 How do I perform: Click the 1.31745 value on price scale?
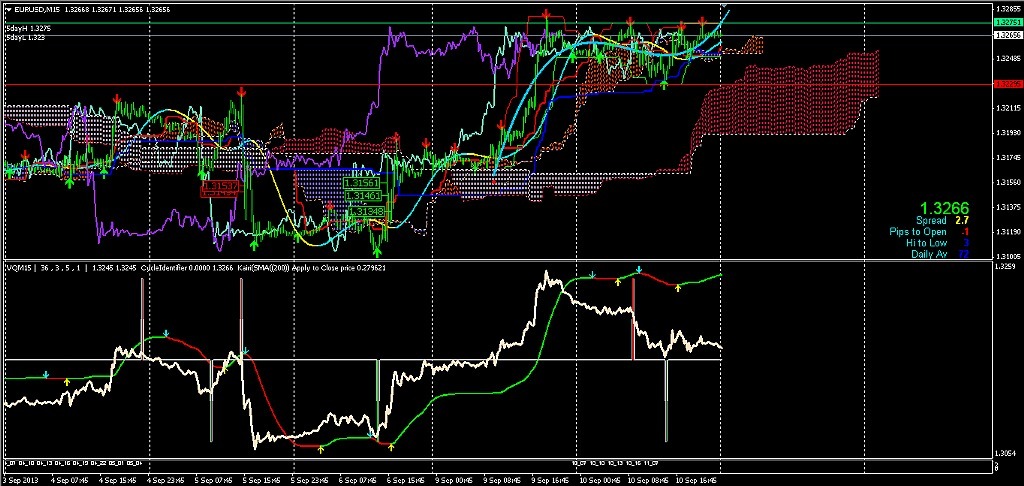tap(1007, 157)
